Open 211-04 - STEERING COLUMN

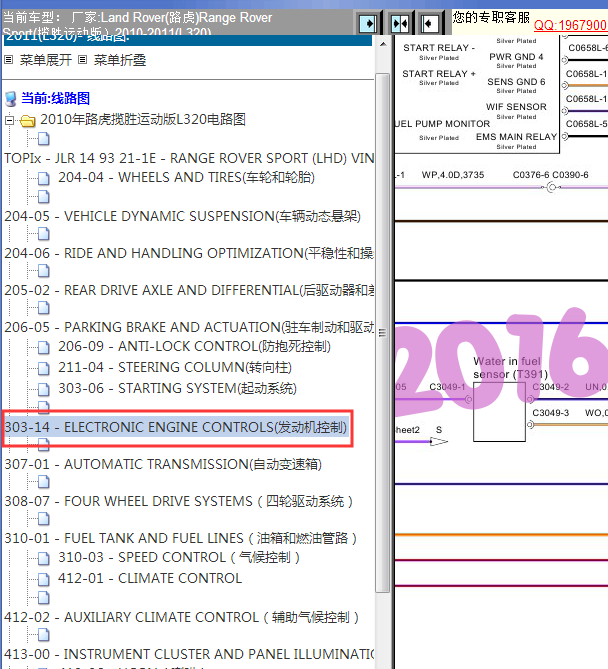click(x=175, y=367)
